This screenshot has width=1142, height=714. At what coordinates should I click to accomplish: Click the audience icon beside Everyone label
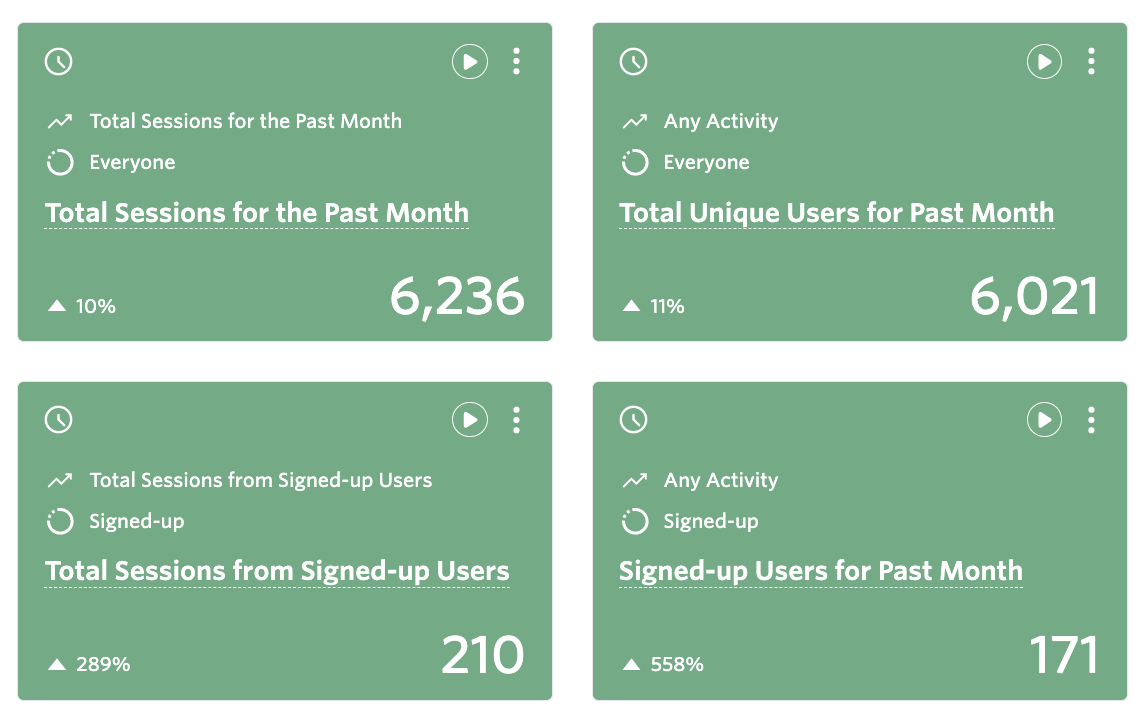pos(58,162)
